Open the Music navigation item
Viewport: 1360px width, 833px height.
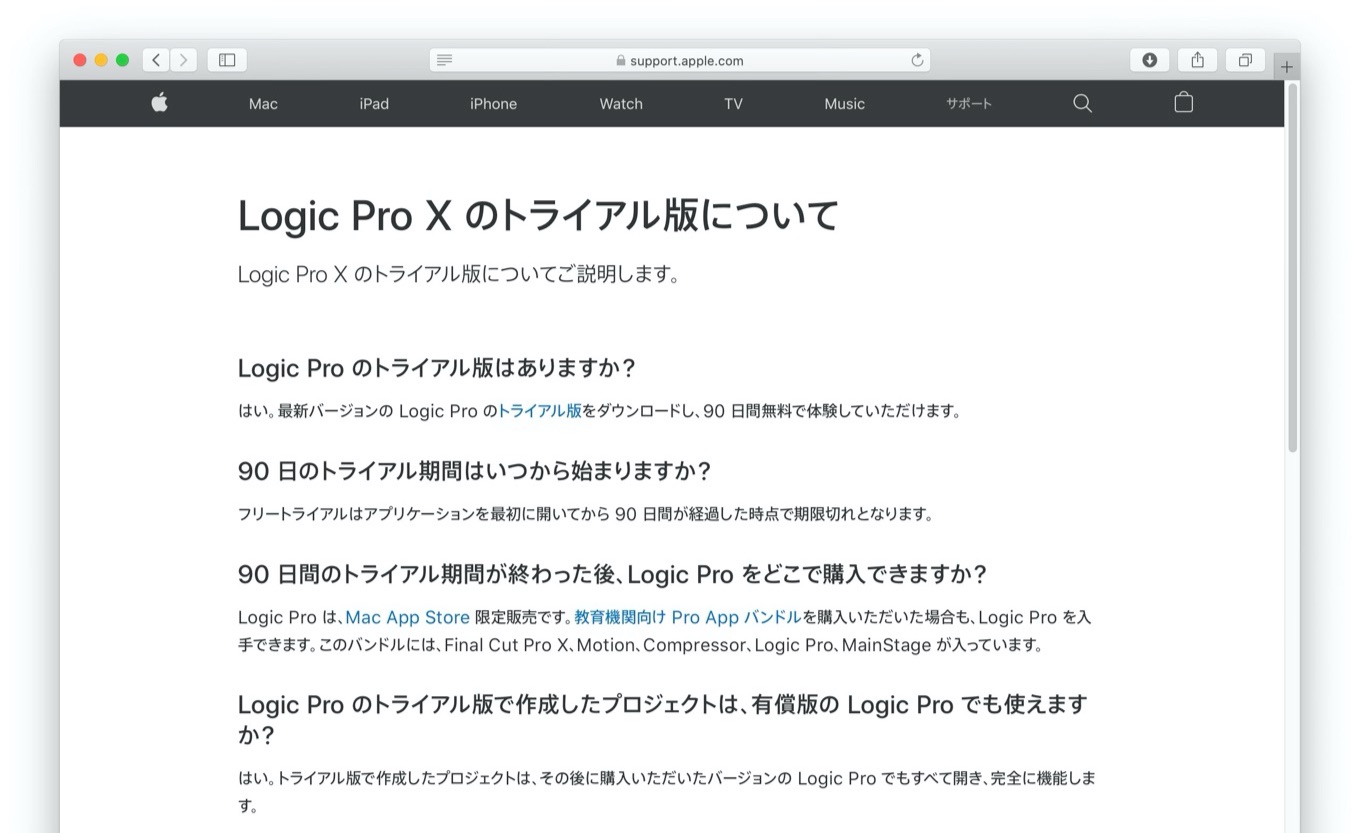coord(844,103)
